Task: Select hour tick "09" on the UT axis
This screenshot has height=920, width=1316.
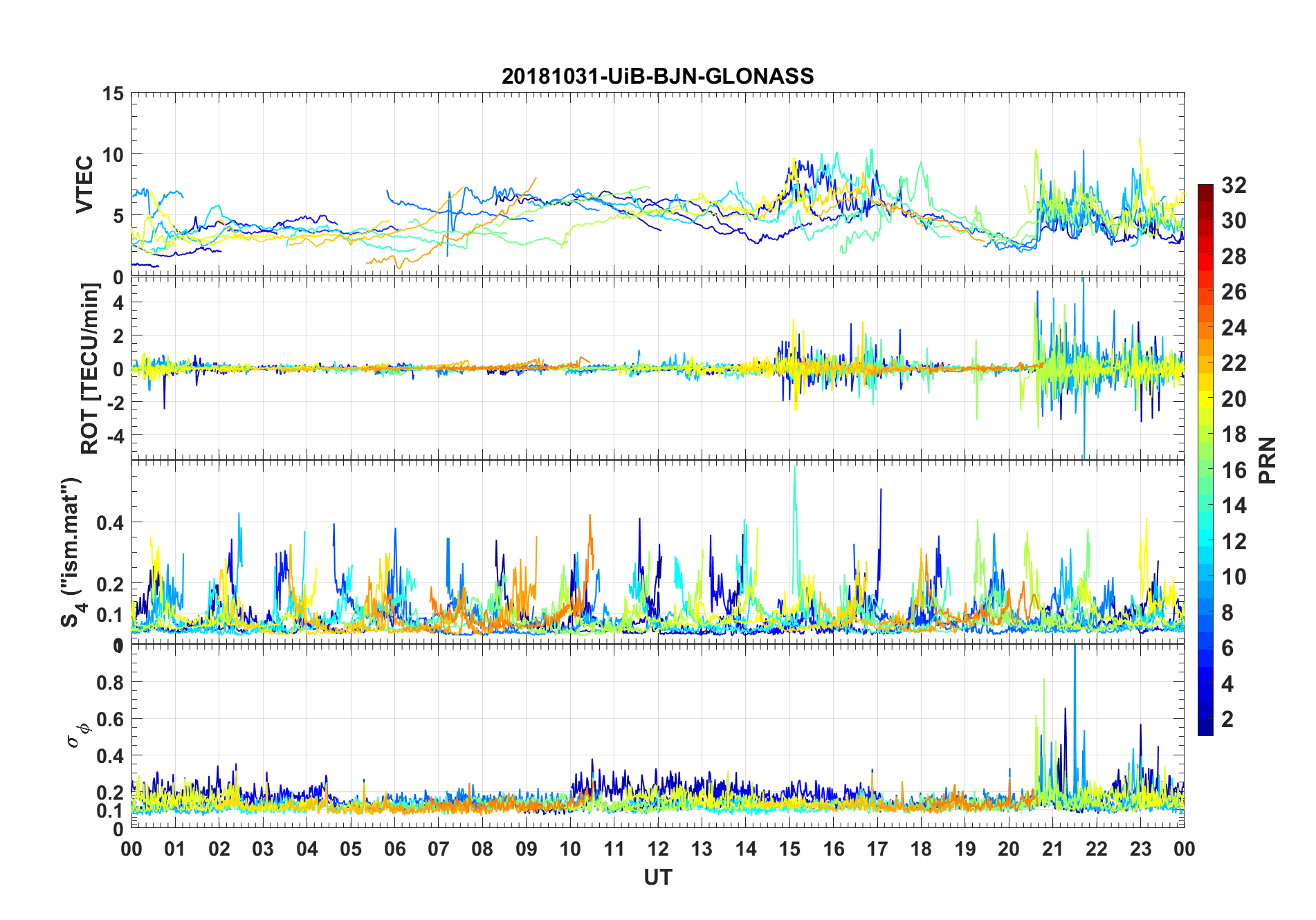Action: [x=527, y=849]
